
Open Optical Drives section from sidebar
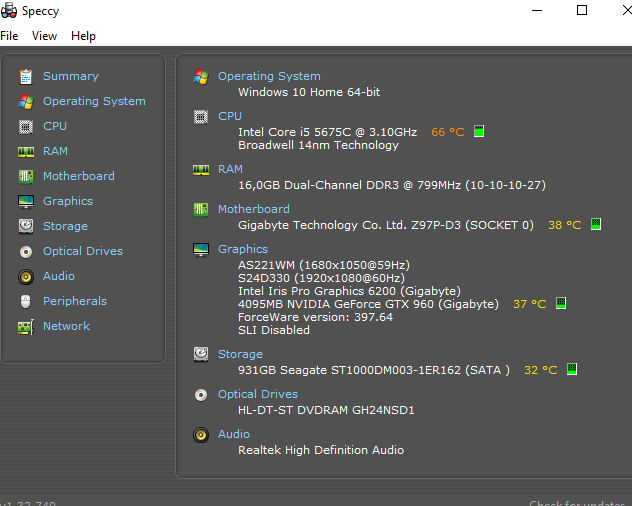pyautogui.click(x=83, y=251)
